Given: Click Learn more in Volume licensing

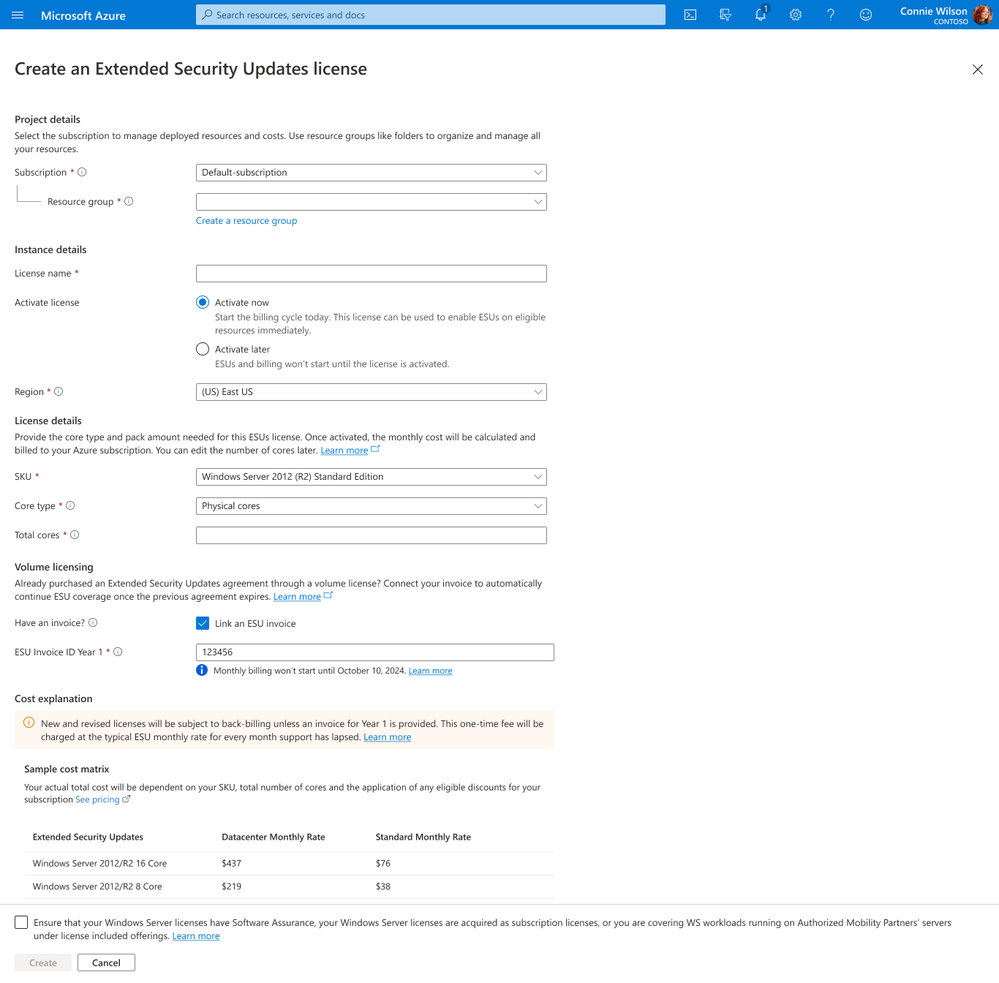Looking at the screenshot, I should coord(297,597).
